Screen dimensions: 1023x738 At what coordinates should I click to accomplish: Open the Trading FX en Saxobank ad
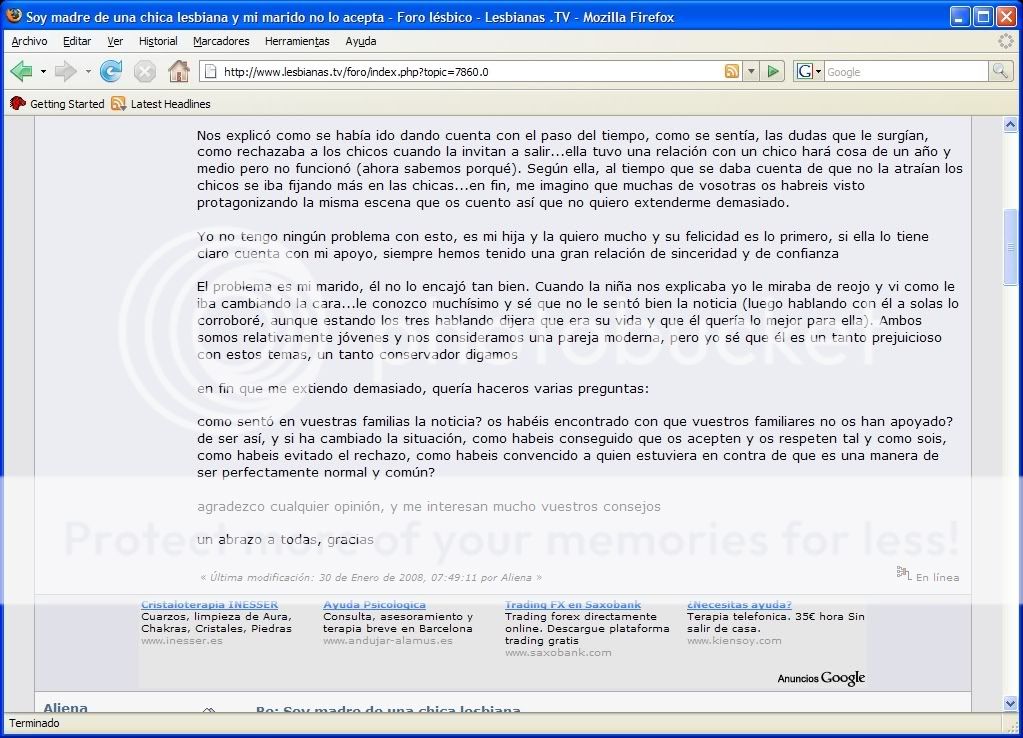[572, 604]
